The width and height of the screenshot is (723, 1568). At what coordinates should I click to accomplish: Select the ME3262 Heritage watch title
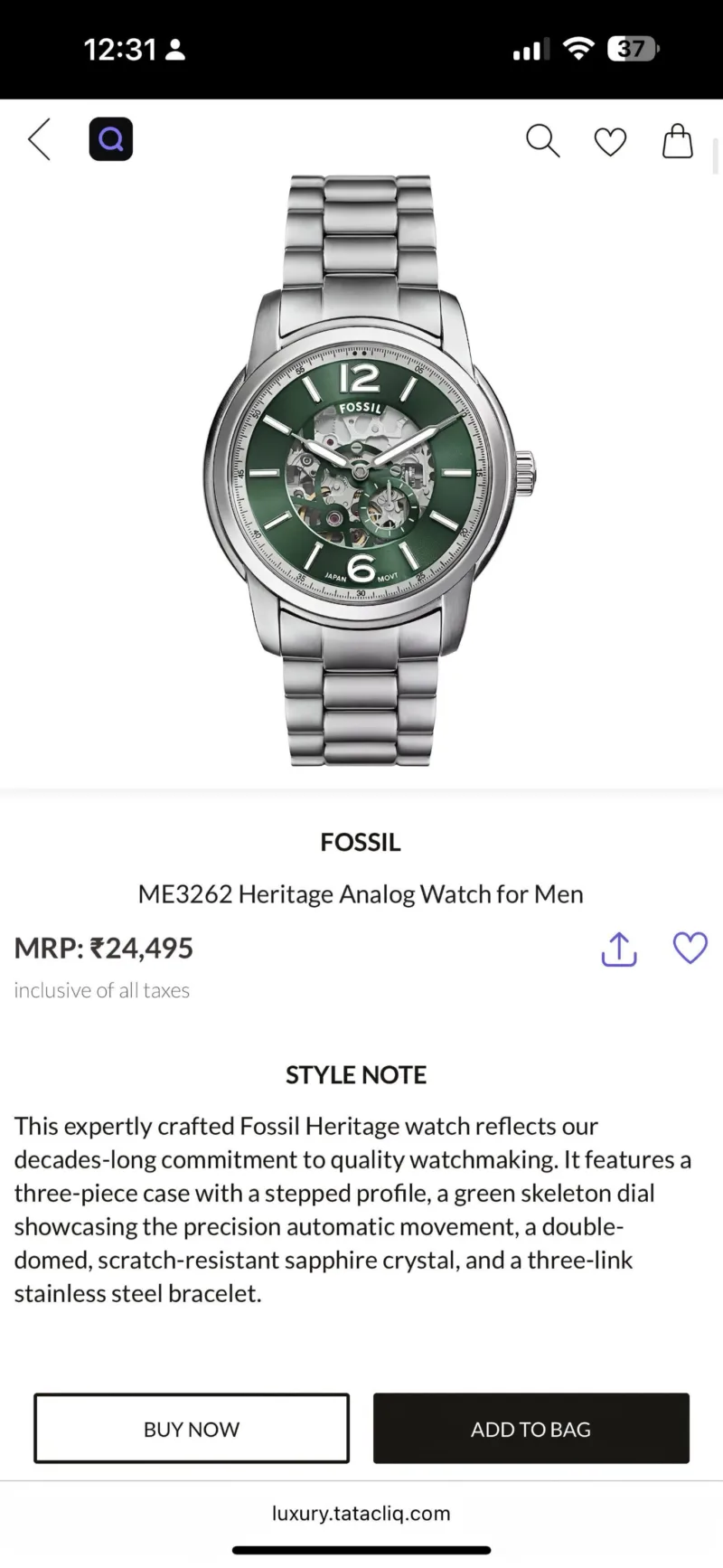point(361,893)
